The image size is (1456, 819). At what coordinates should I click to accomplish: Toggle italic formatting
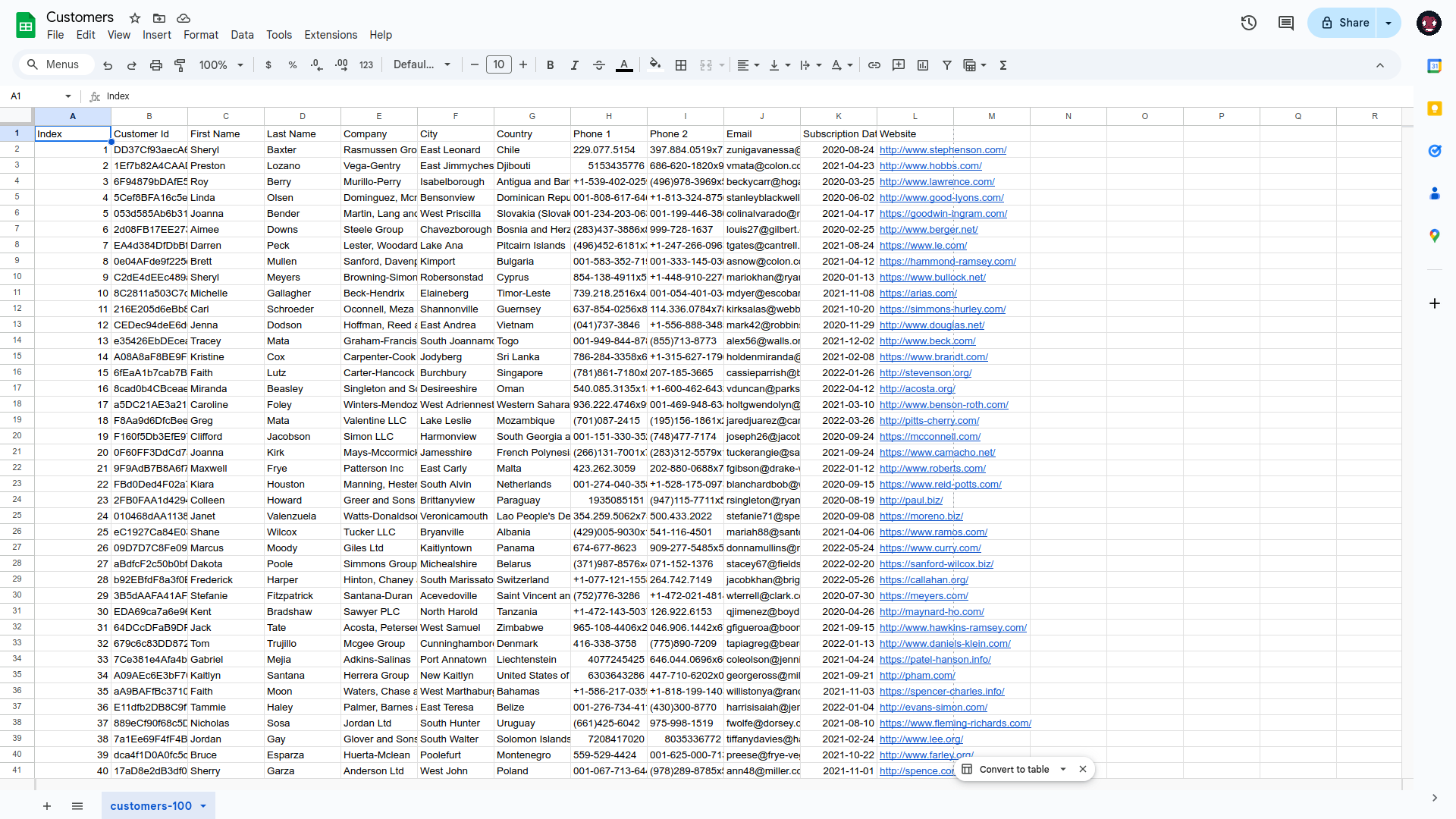tap(575, 65)
